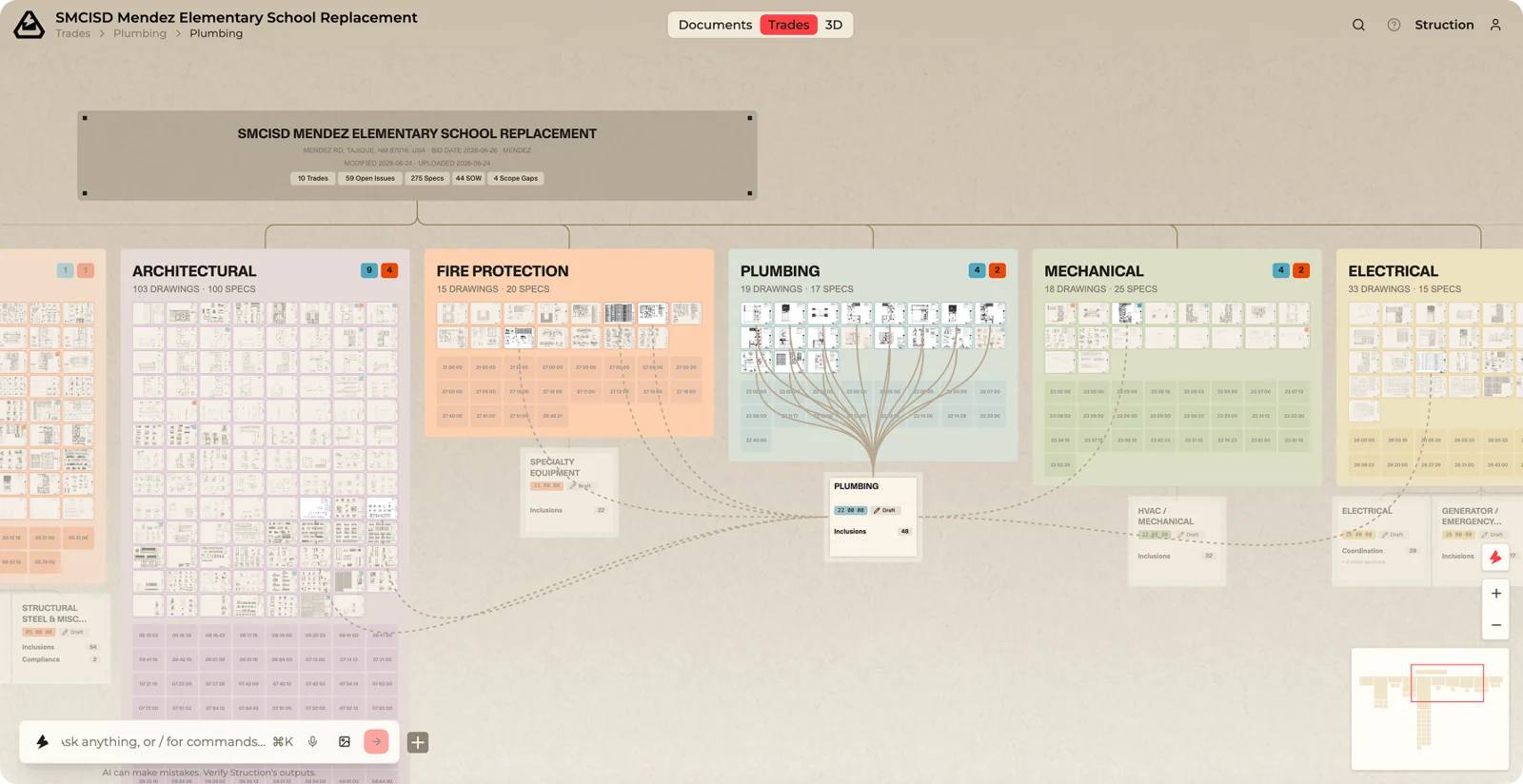Click blue badge 4 on Plumbing
Viewport: 1523px width, 784px height.
(x=977, y=270)
